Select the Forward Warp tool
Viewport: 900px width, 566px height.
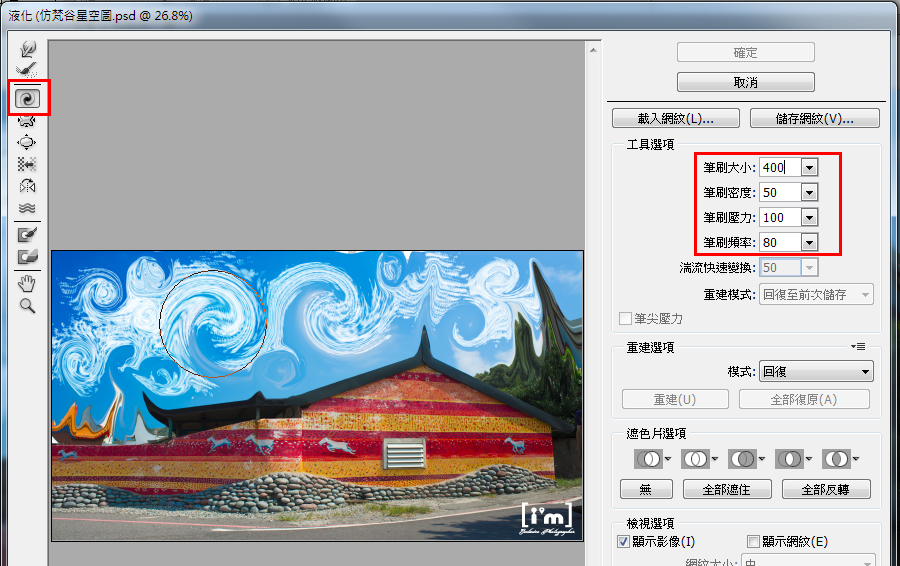27,49
